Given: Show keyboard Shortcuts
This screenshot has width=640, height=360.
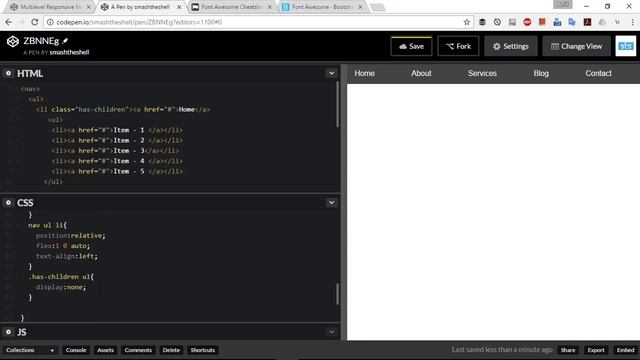Looking at the screenshot, I should [x=202, y=350].
